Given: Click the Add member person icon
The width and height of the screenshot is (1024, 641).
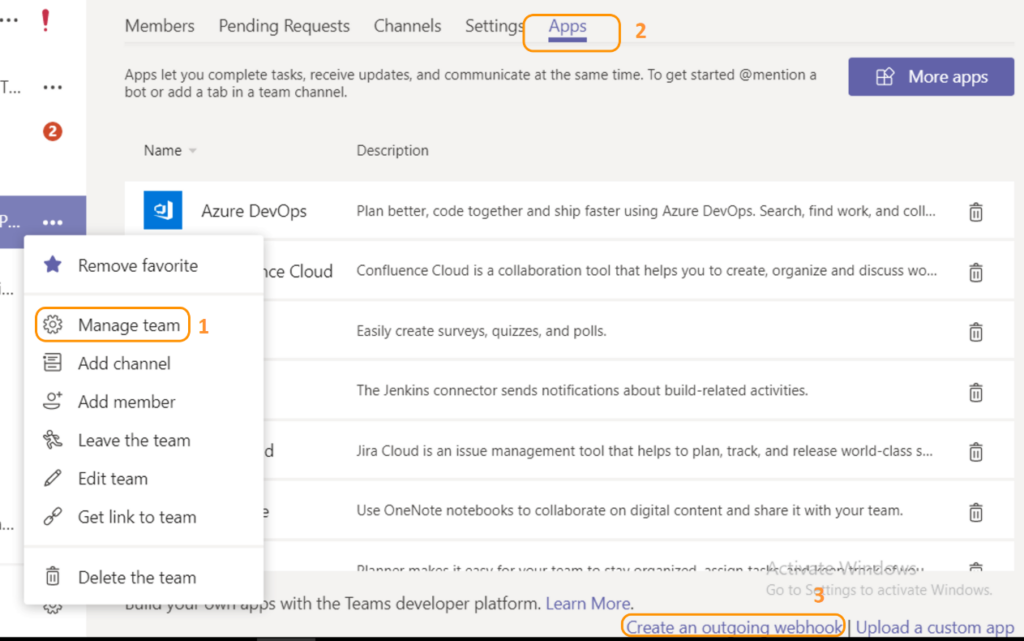Looking at the screenshot, I should pyautogui.click(x=53, y=401).
